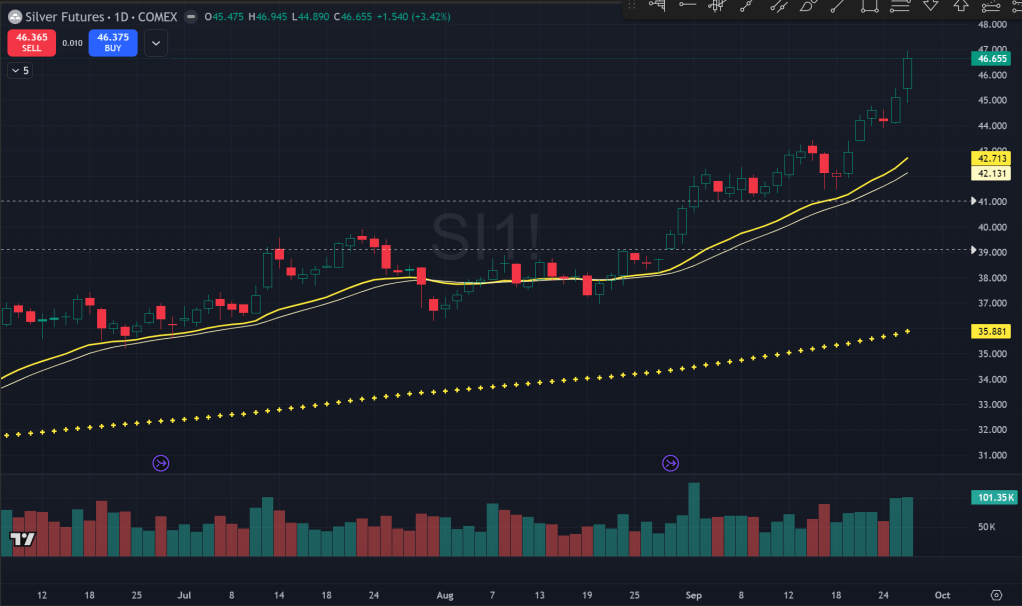Grab the floating toolbar drag handle
This screenshot has height=606, width=1022.
(x=632, y=6)
